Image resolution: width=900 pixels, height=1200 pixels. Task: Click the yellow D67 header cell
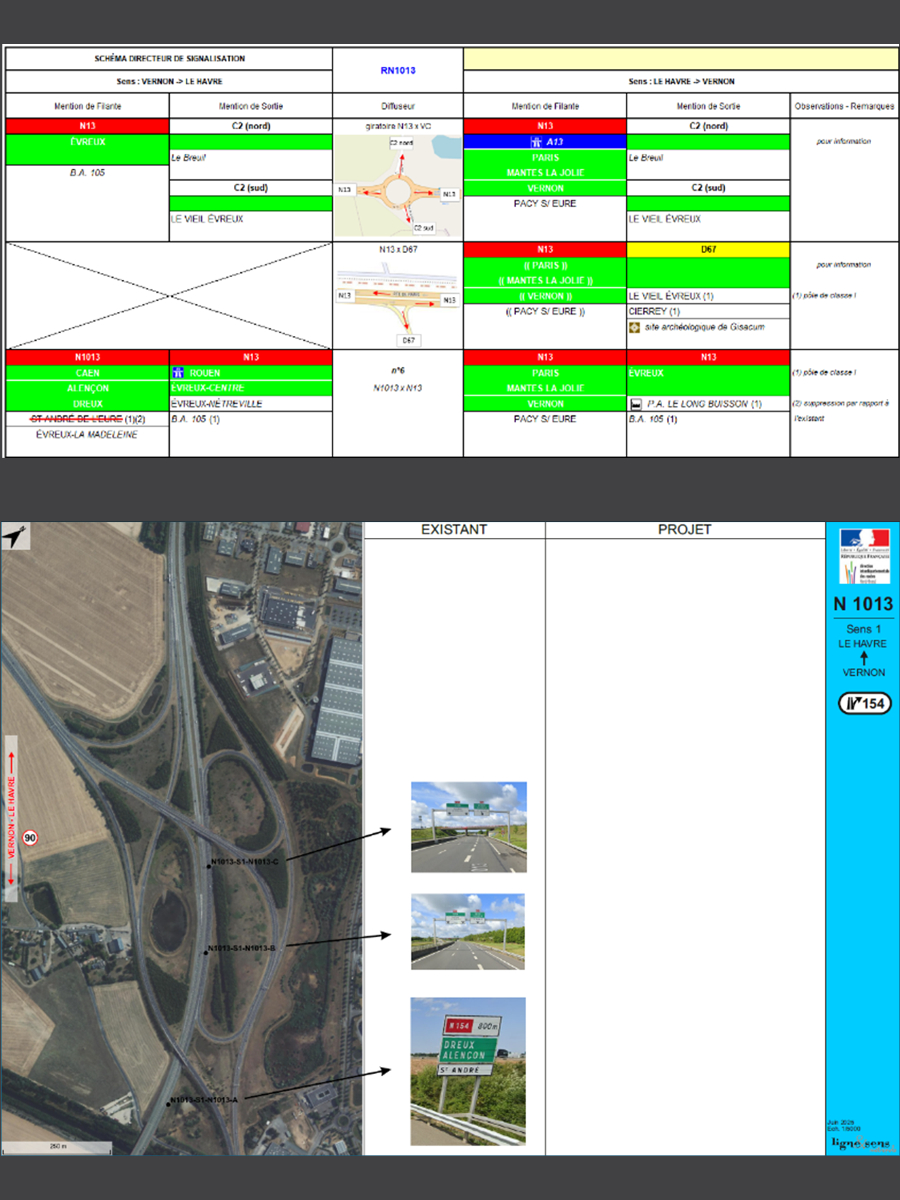pos(708,249)
